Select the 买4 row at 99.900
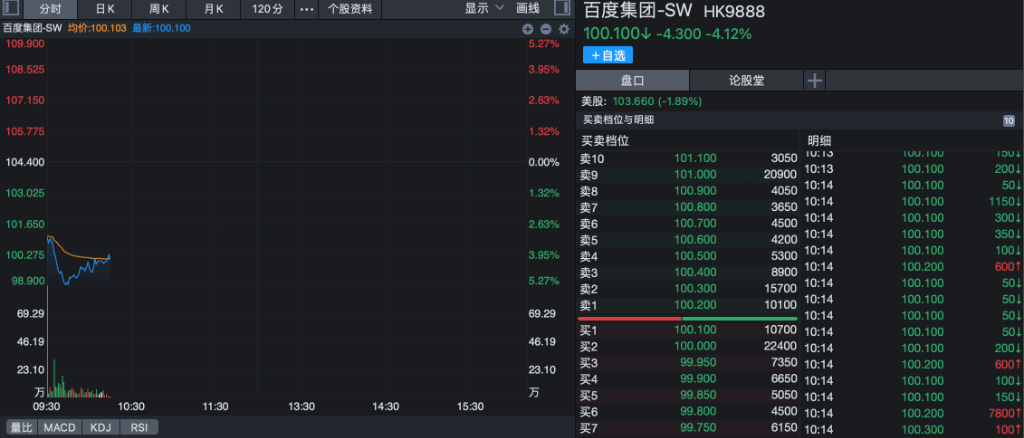 click(x=688, y=379)
